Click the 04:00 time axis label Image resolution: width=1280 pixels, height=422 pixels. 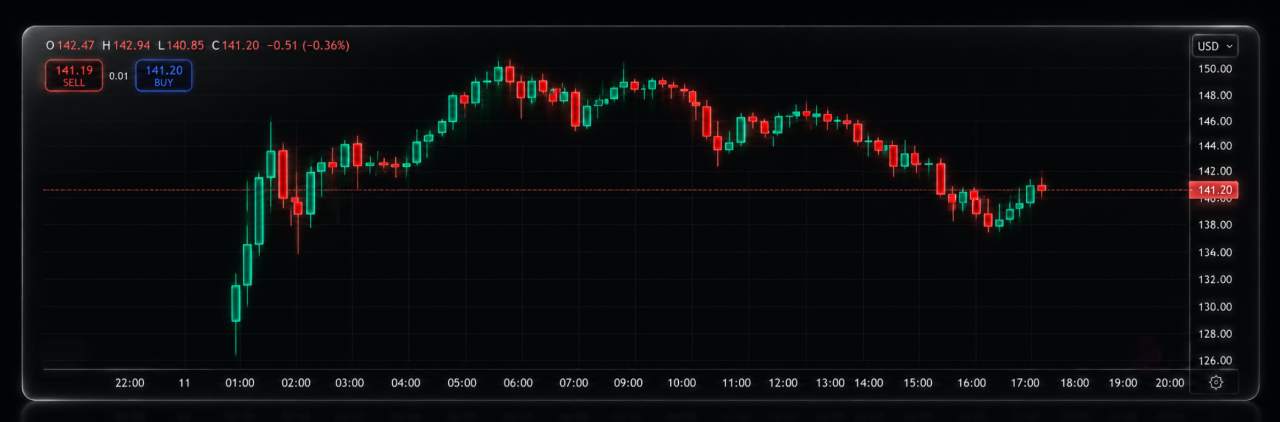[x=405, y=383]
